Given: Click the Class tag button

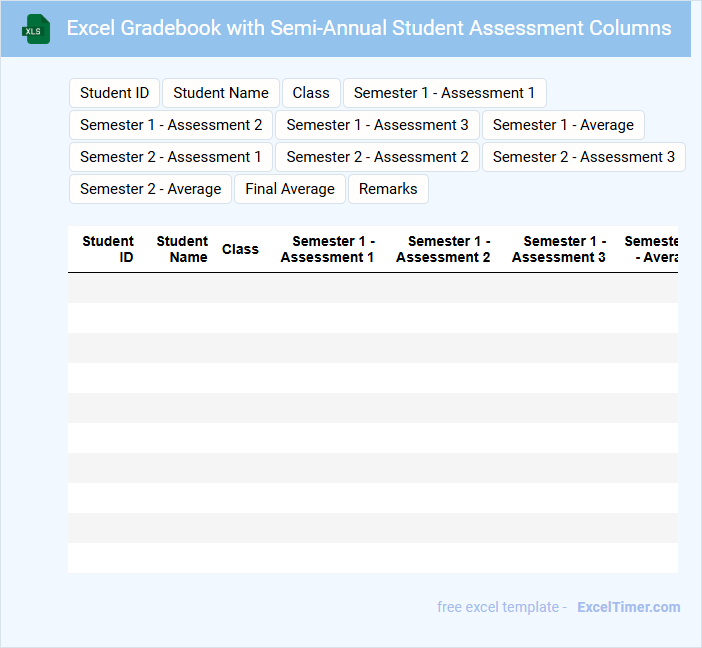Looking at the screenshot, I should click(311, 93).
